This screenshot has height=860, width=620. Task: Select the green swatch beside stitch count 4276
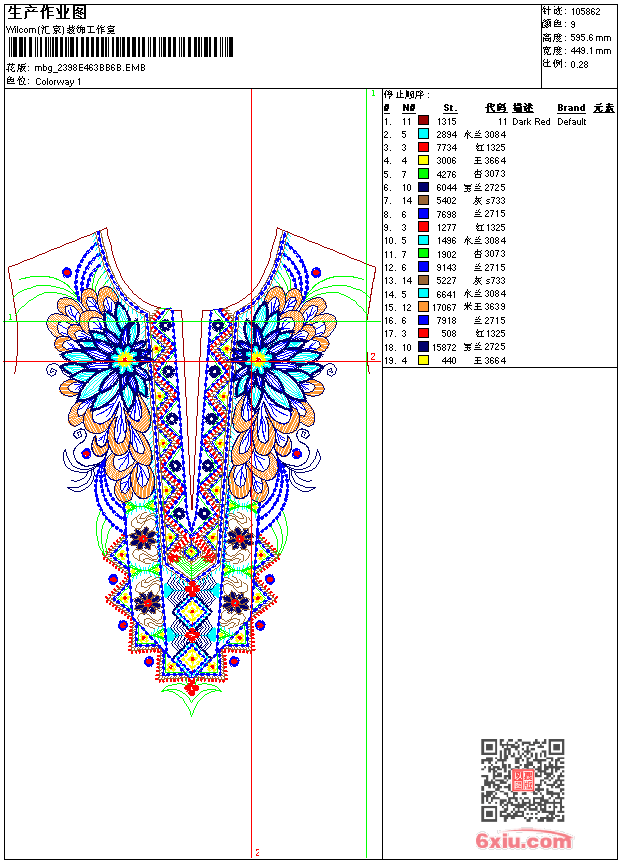tap(424, 173)
